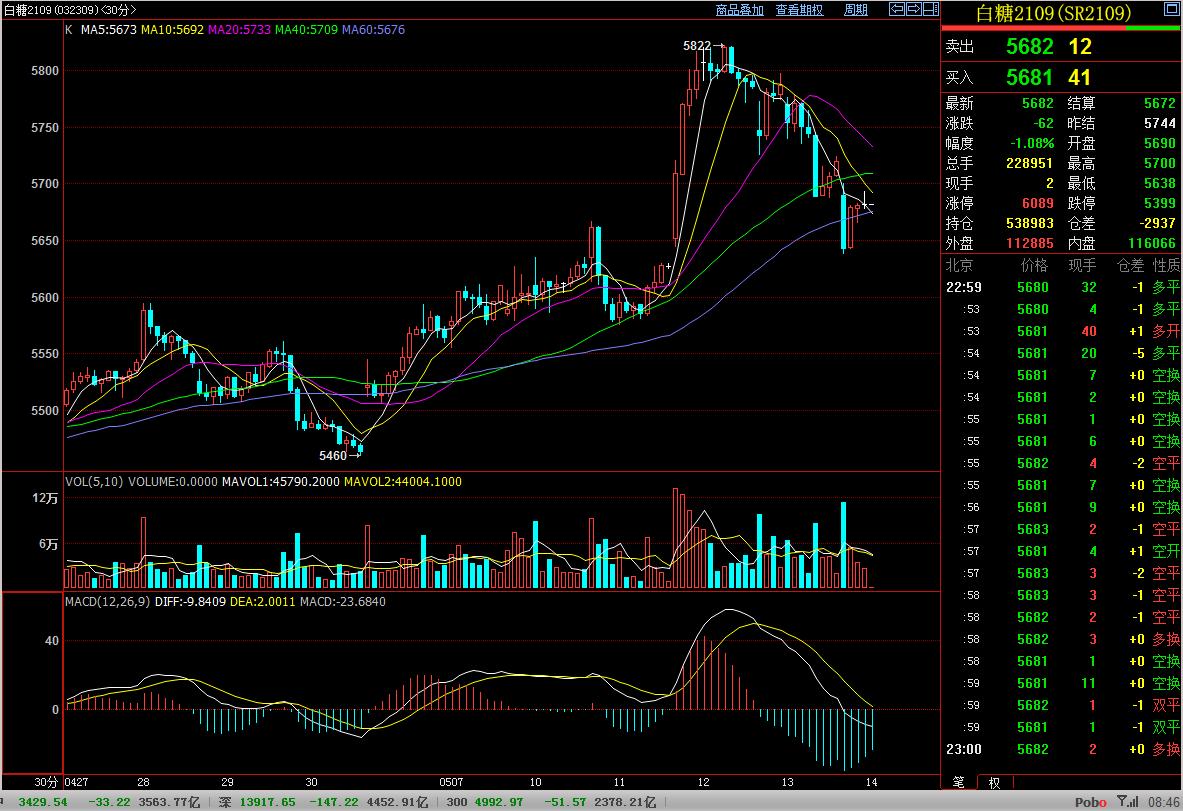
Task: Click the 最高 value 5700
Action: pyautogui.click(x=1160, y=163)
